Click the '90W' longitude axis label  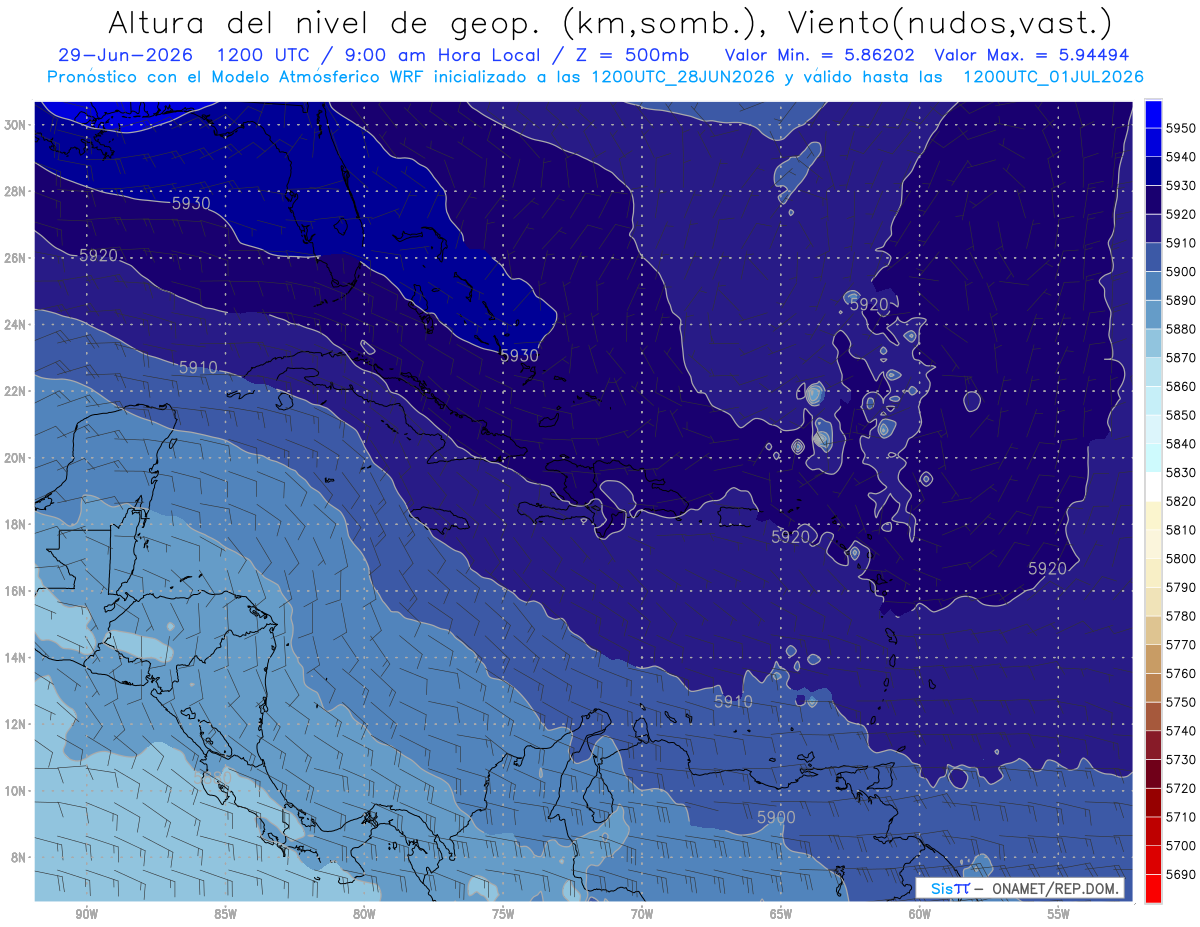pyautogui.click(x=86, y=913)
